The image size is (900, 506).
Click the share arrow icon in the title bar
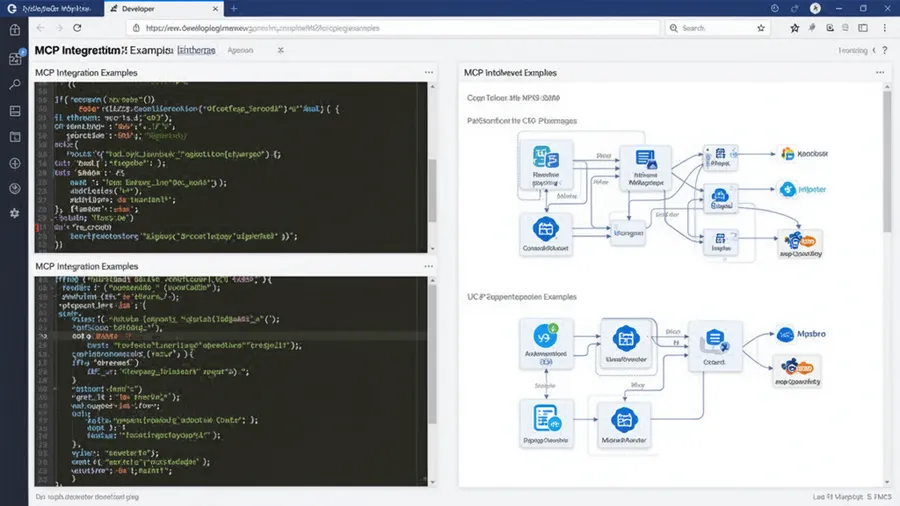pos(794,9)
